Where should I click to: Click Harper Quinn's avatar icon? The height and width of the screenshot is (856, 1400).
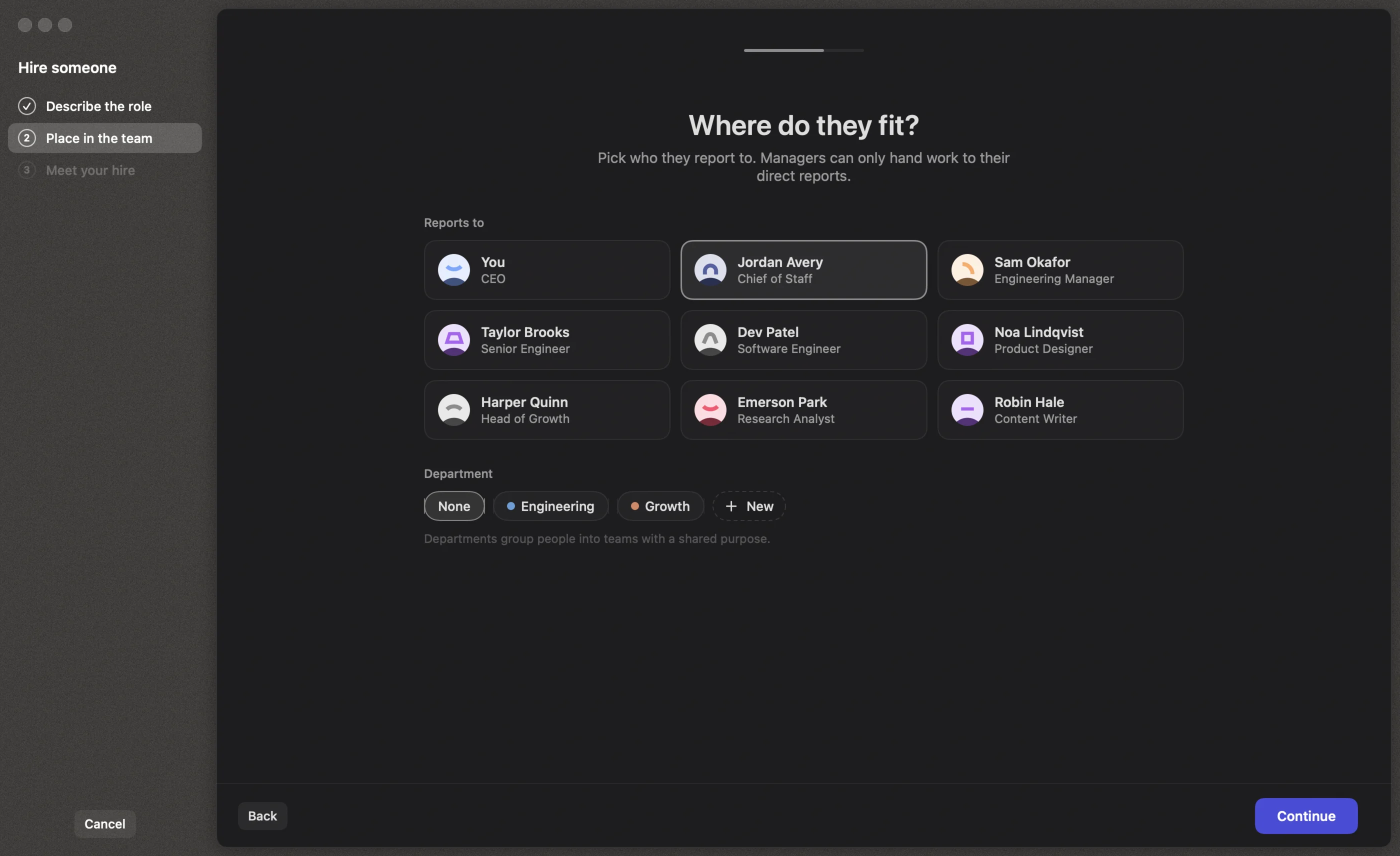[x=453, y=409]
